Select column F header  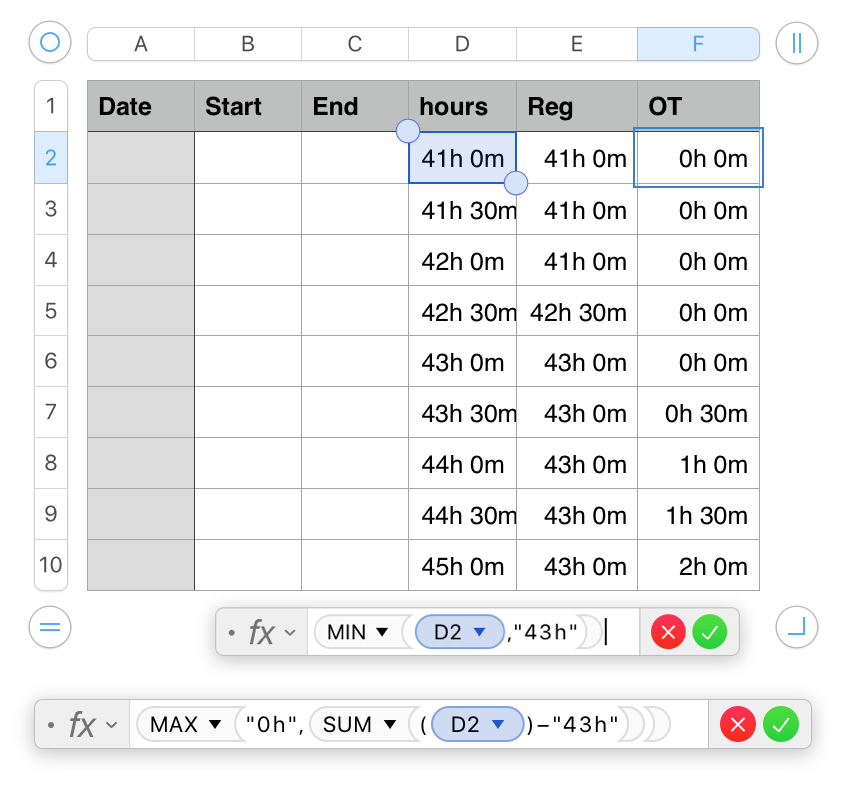[698, 43]
